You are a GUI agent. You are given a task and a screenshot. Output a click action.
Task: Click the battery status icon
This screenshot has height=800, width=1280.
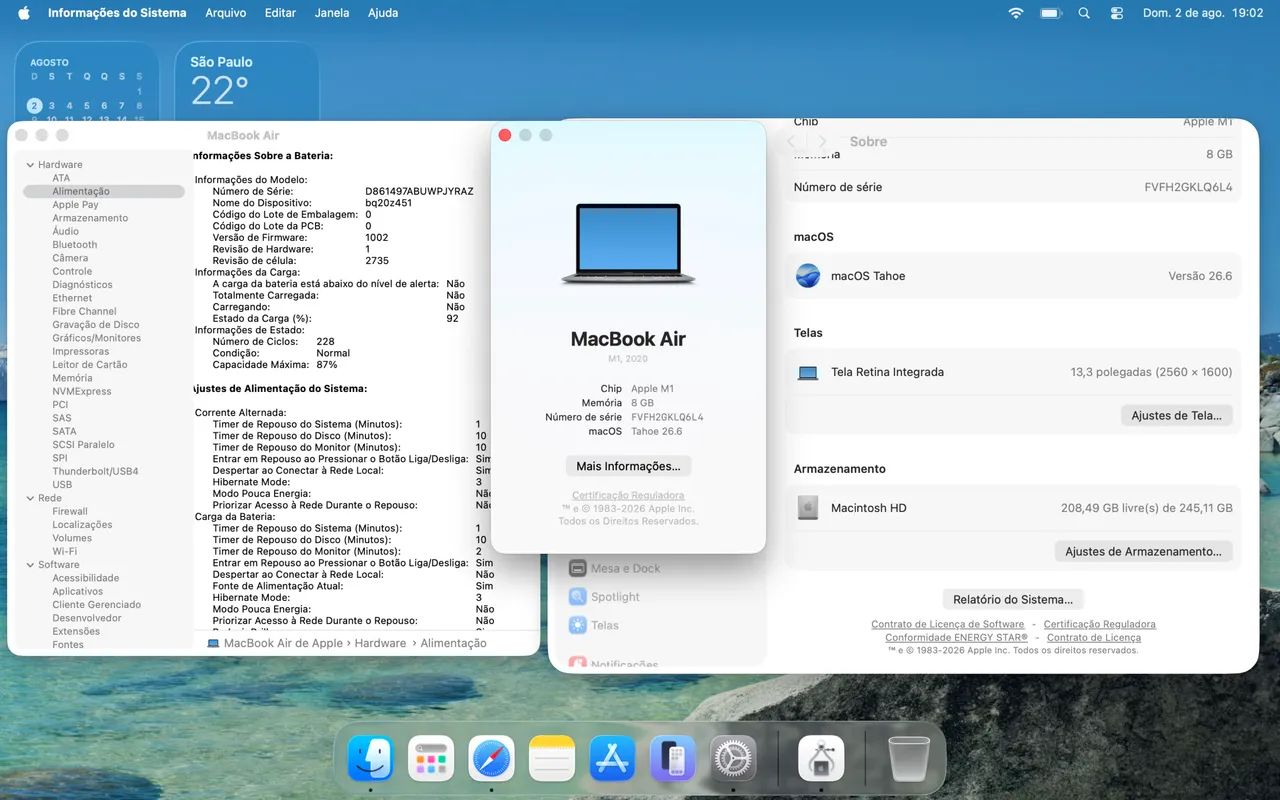coord(1050,13)
